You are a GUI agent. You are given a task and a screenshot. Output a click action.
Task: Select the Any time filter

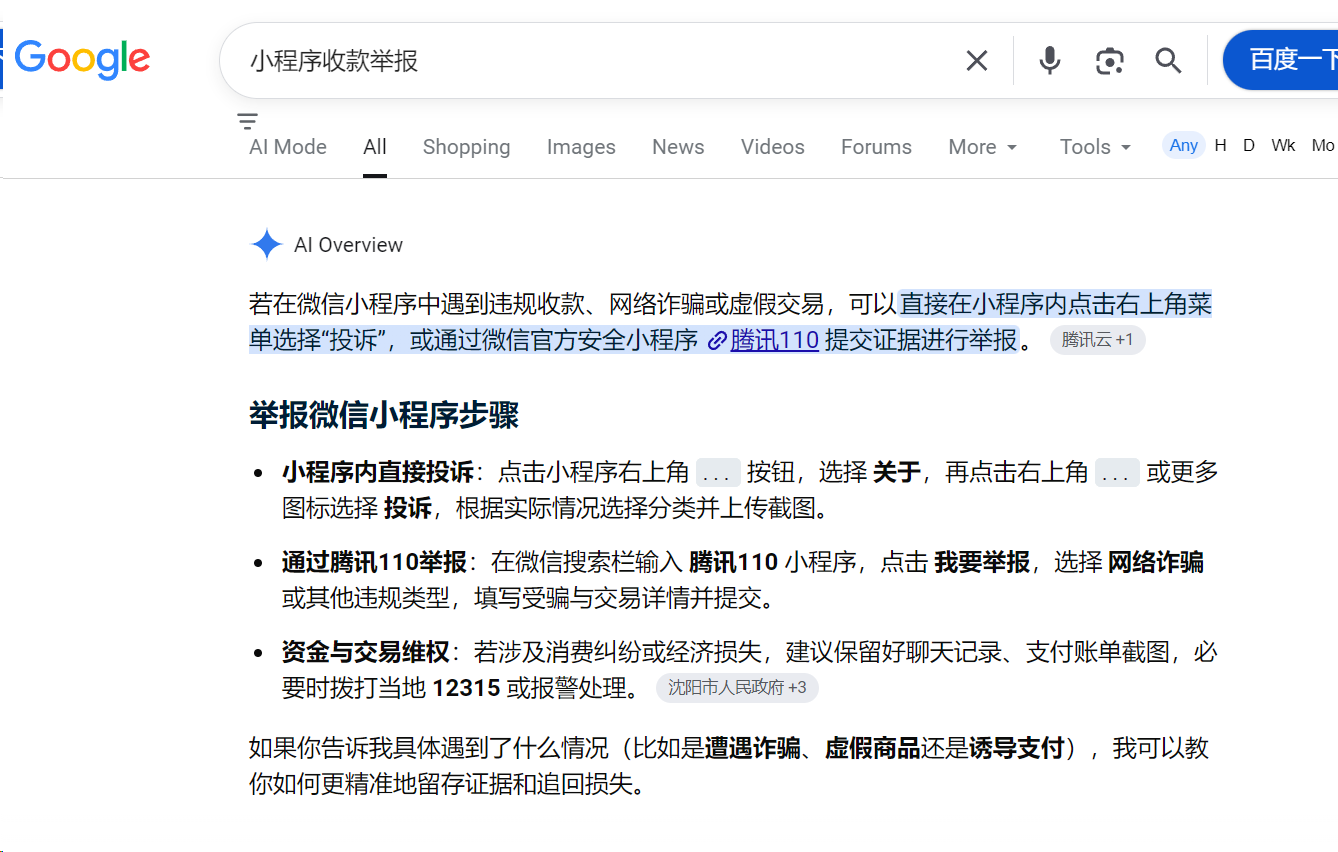pos(1184,145)
